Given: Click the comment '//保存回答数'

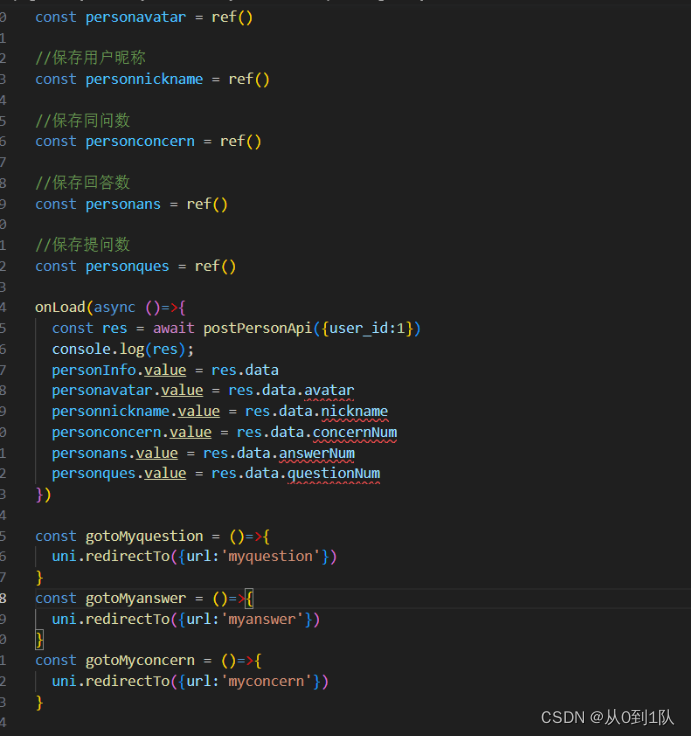Looking at the screenshot, I should [83, 183].
